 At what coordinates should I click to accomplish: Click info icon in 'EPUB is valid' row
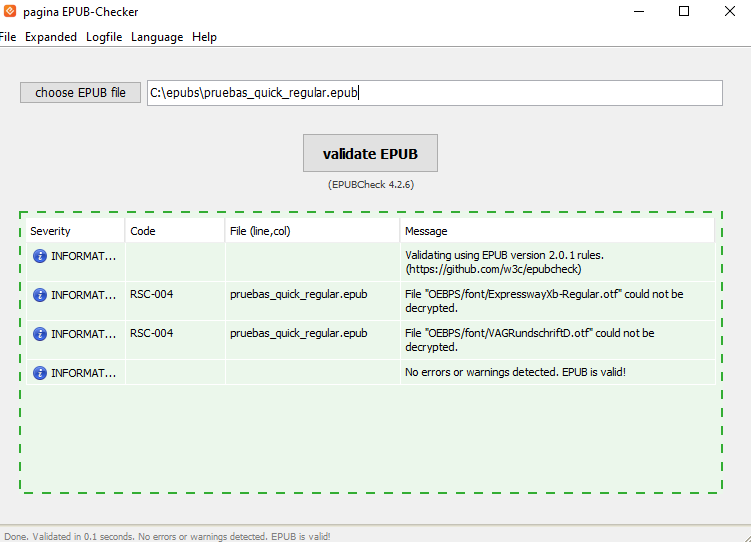(x=40, y=373)
